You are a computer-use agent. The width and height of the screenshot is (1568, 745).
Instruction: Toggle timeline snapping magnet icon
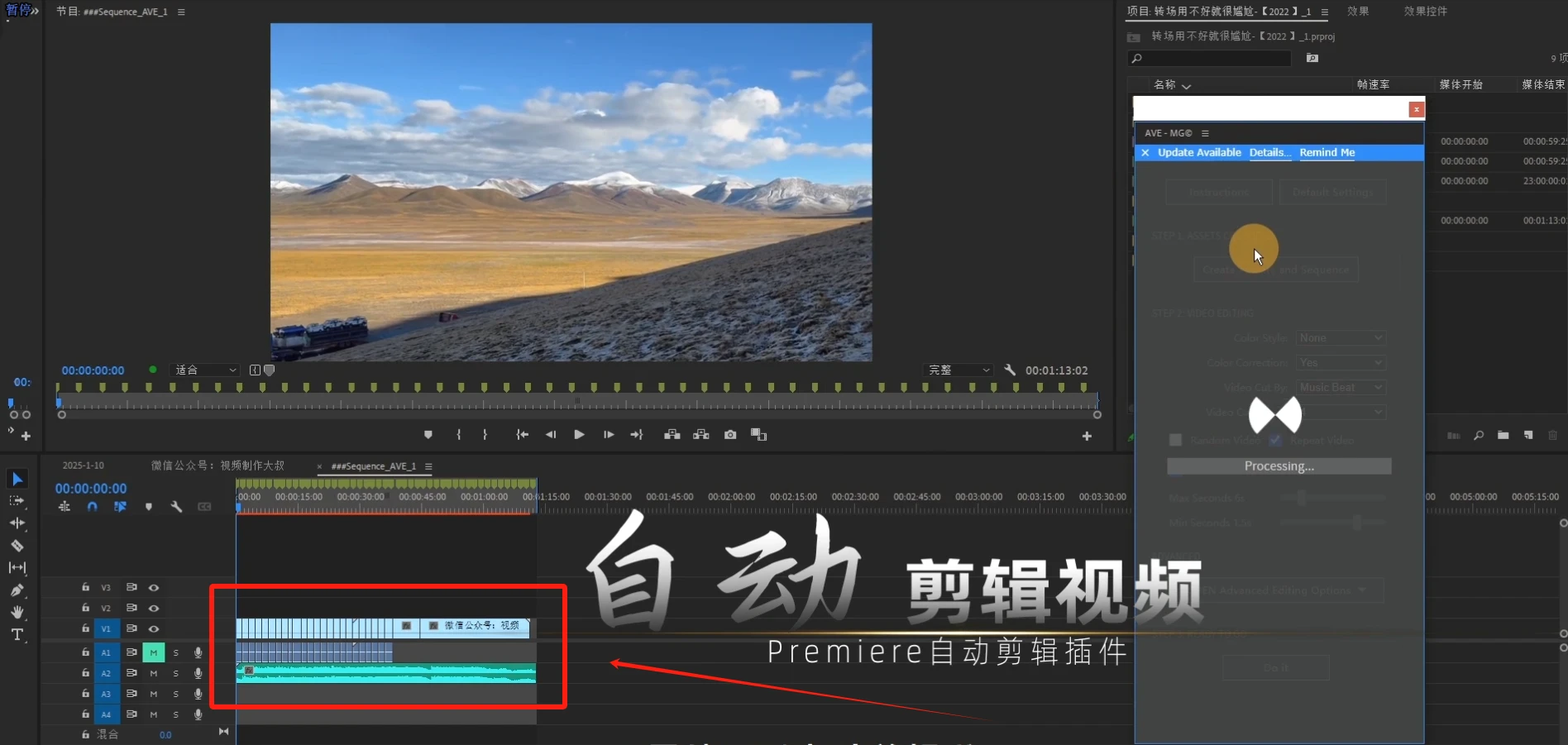pyautogui.click(x=92, y=507)
